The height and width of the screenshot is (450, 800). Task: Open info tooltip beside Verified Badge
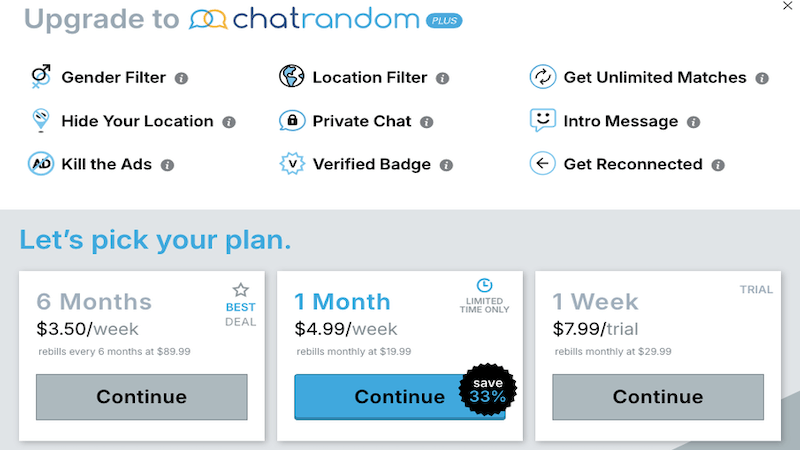(x=446, y=165)
